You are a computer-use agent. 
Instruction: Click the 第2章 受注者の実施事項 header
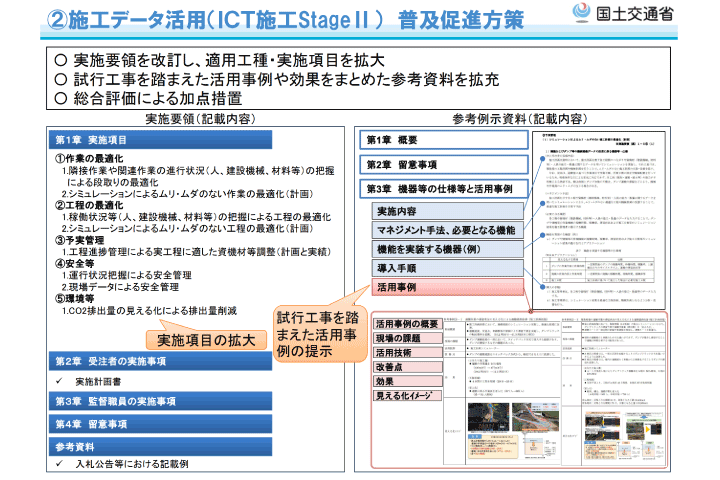point(160,361)
